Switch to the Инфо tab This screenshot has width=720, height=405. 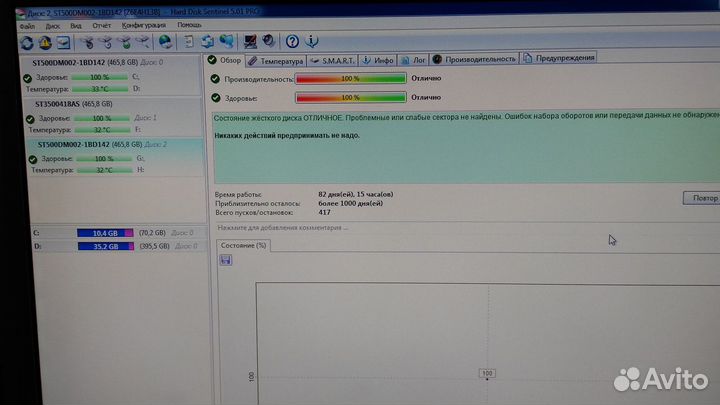coord(378,60)
